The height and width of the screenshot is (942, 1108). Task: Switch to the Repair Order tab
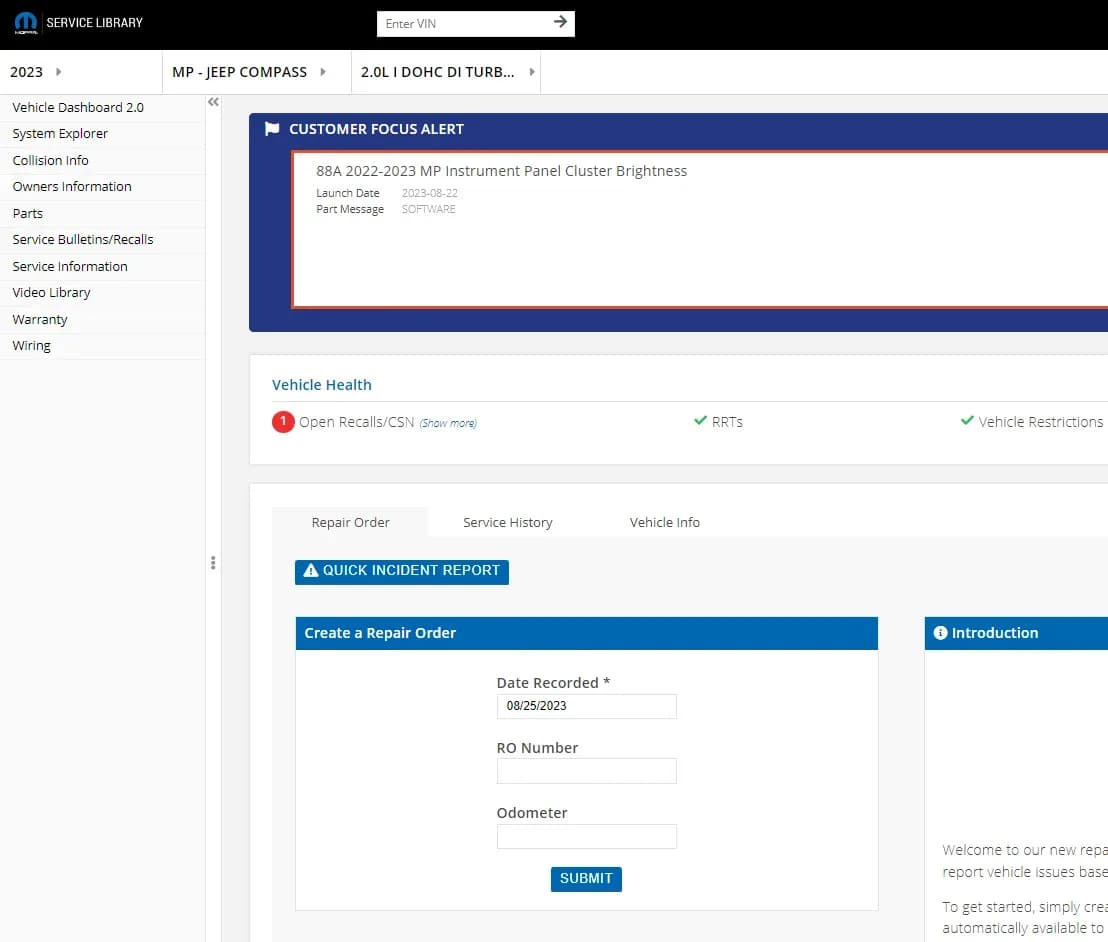coord(350,522)
